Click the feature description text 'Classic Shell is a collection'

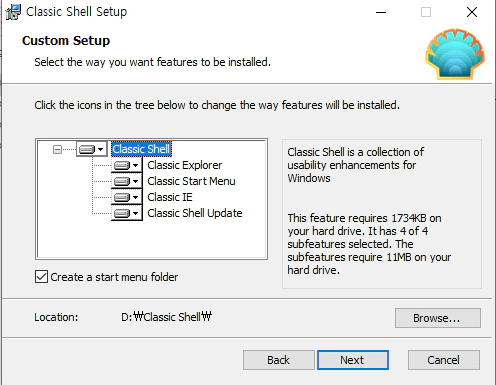[x=356, y=165]
